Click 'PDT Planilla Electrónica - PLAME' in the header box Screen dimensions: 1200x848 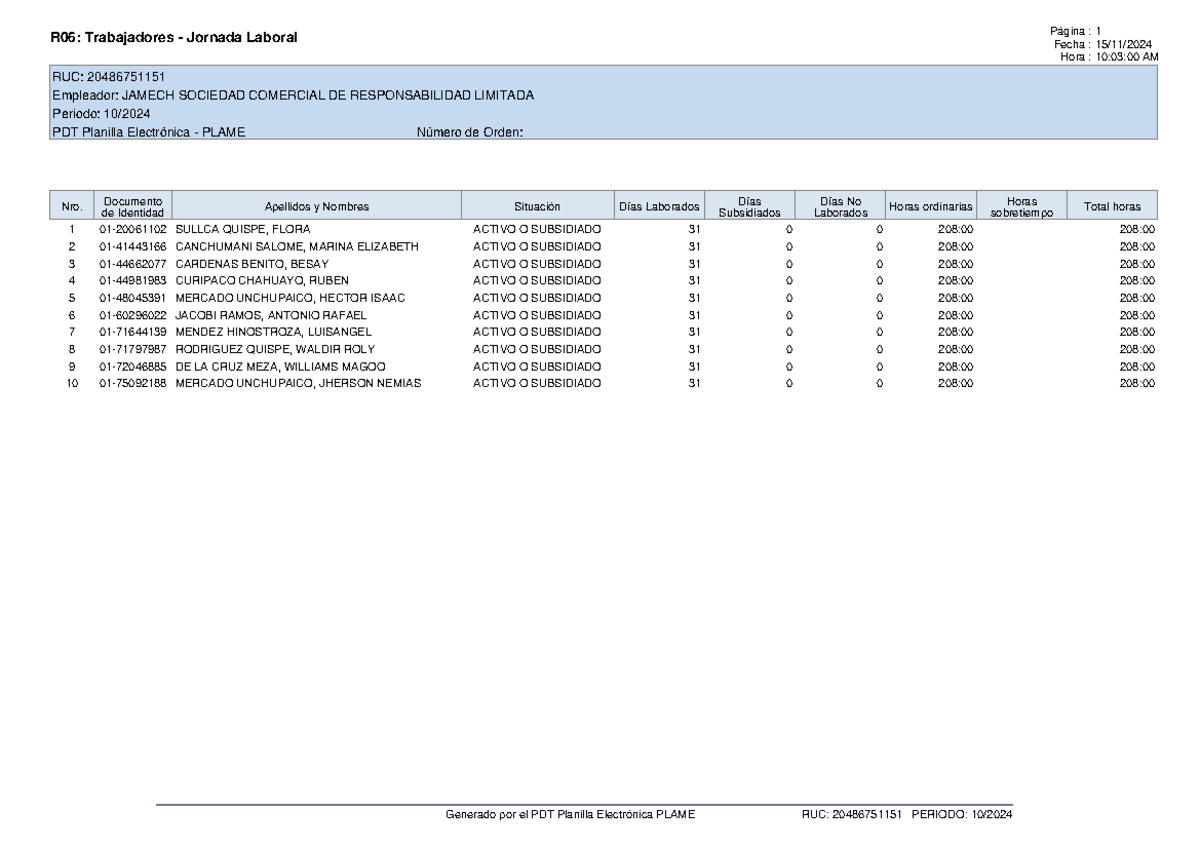149,132
